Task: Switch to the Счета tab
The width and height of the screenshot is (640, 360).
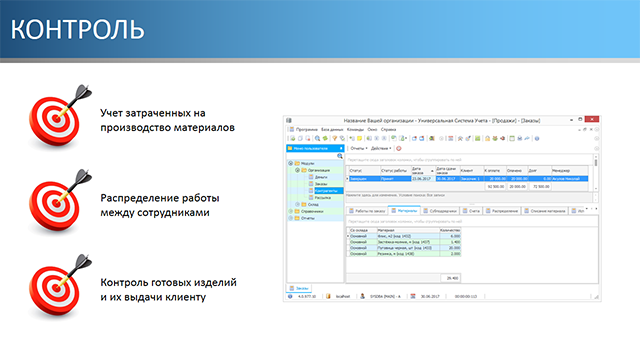Action: pyautogui.click(x=471, y=211)
